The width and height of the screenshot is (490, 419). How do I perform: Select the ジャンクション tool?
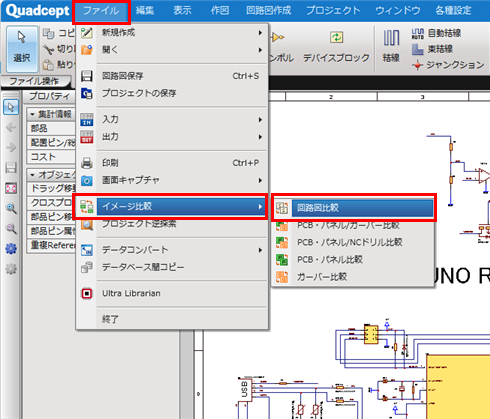point(447,65)
